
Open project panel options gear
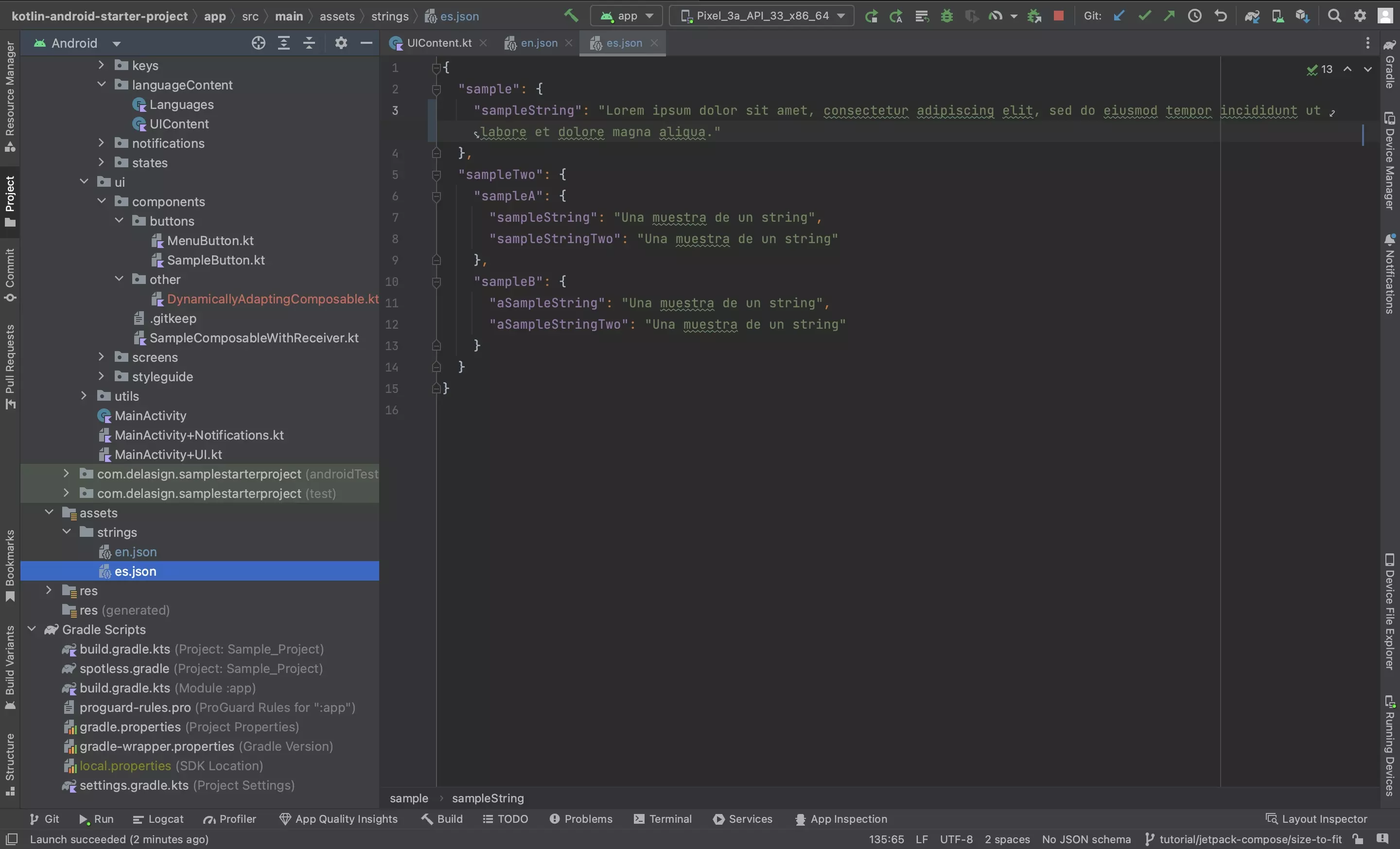[341, 43]
